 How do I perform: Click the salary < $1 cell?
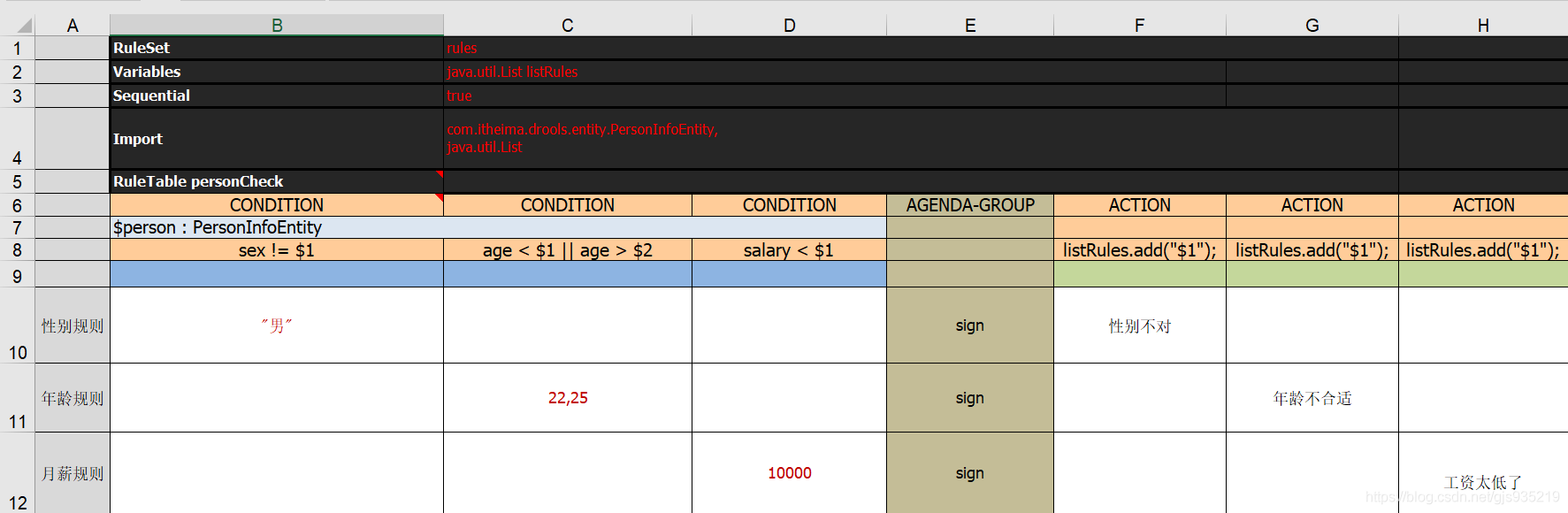[x=789, y=250]
